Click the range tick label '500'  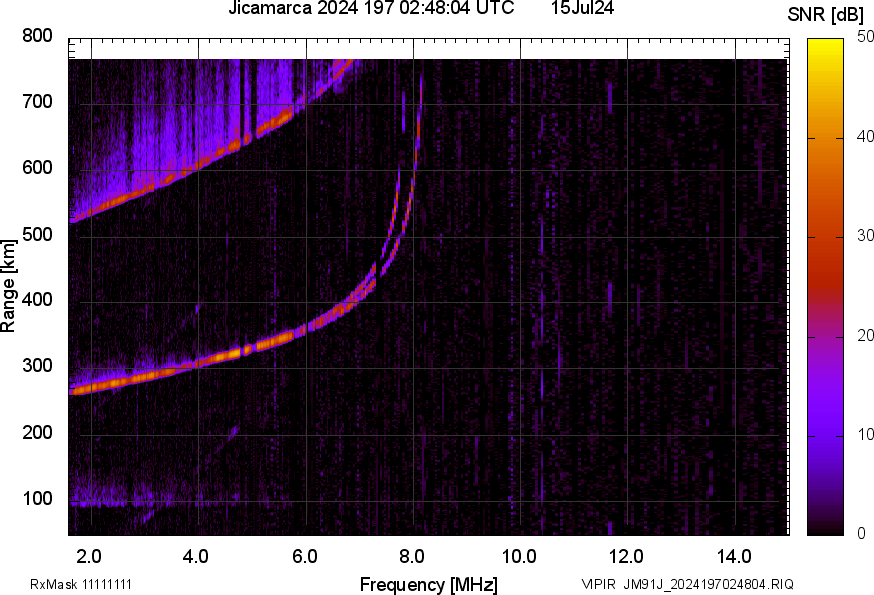click(x=37, y=234)
